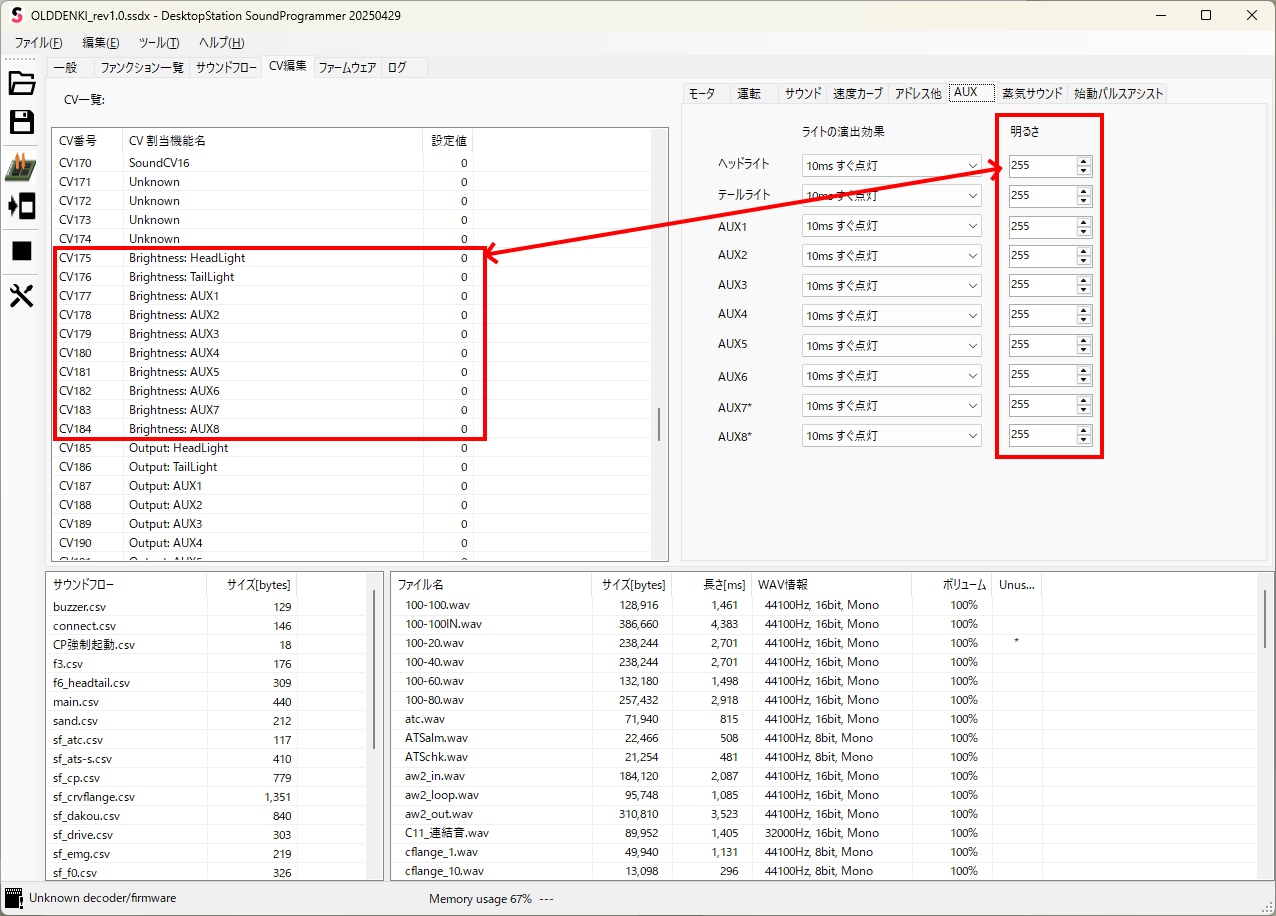Increase headlight brightness with up arrow
The image size is (1276, 916).
(1083, 161)
